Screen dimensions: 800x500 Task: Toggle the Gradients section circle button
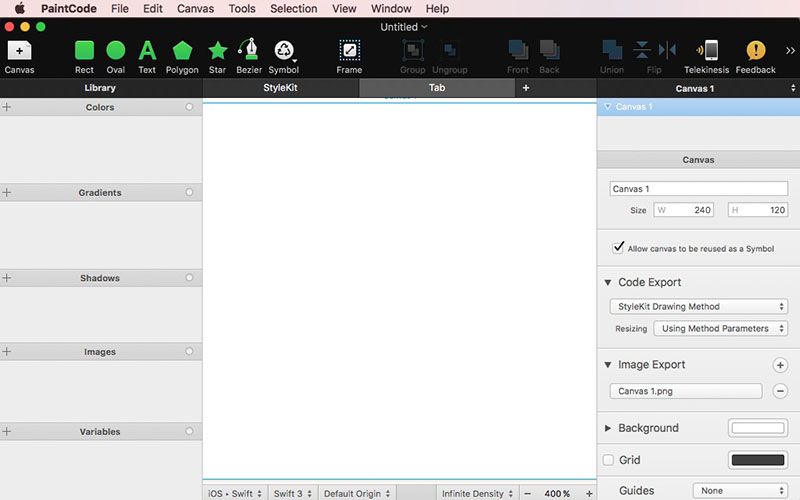coord(189,192)
